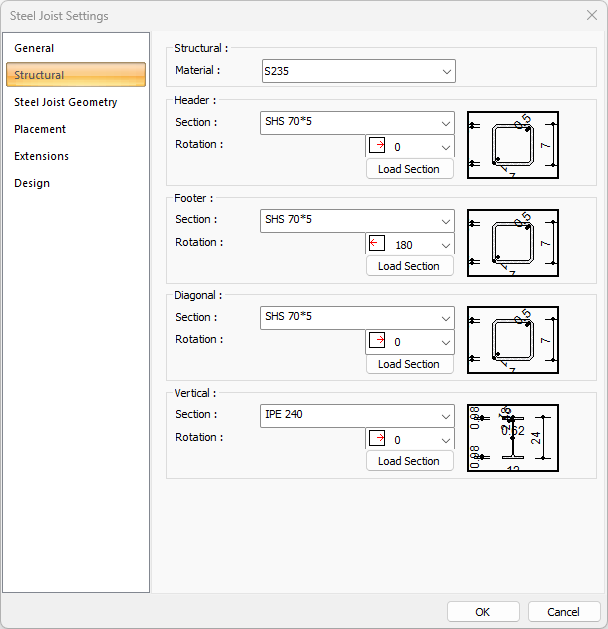Switch to the General tab
The height and width of the screenshot is (629, 608).
pyautogui.click(x=34, y=48)
